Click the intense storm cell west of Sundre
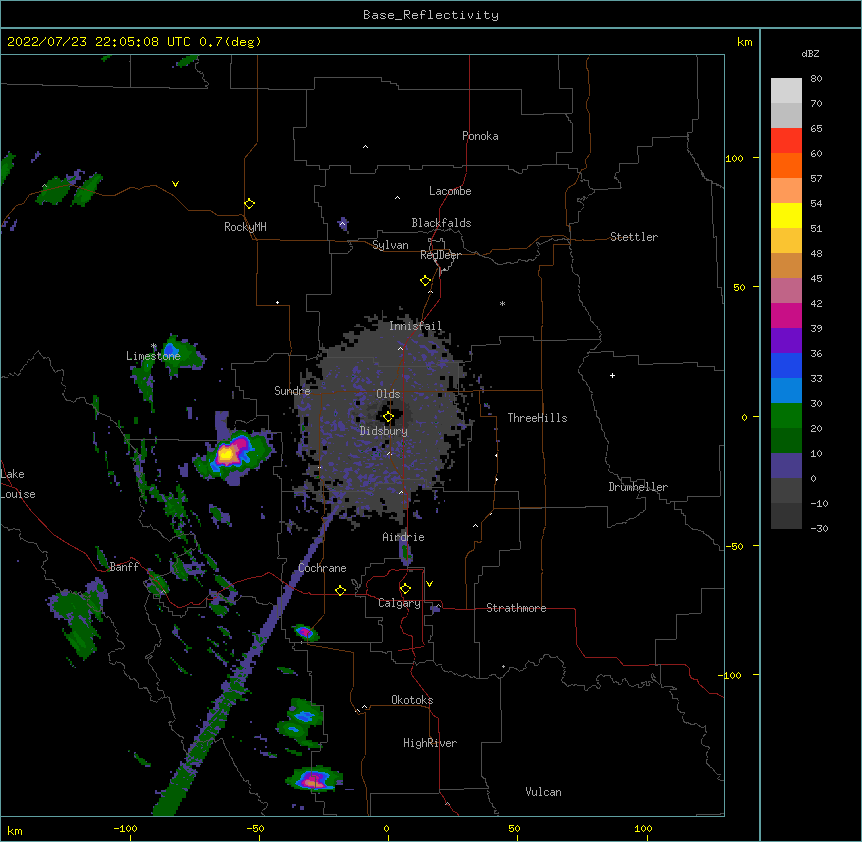This screenshot has height=842, width=862. [x=233, y=453]
